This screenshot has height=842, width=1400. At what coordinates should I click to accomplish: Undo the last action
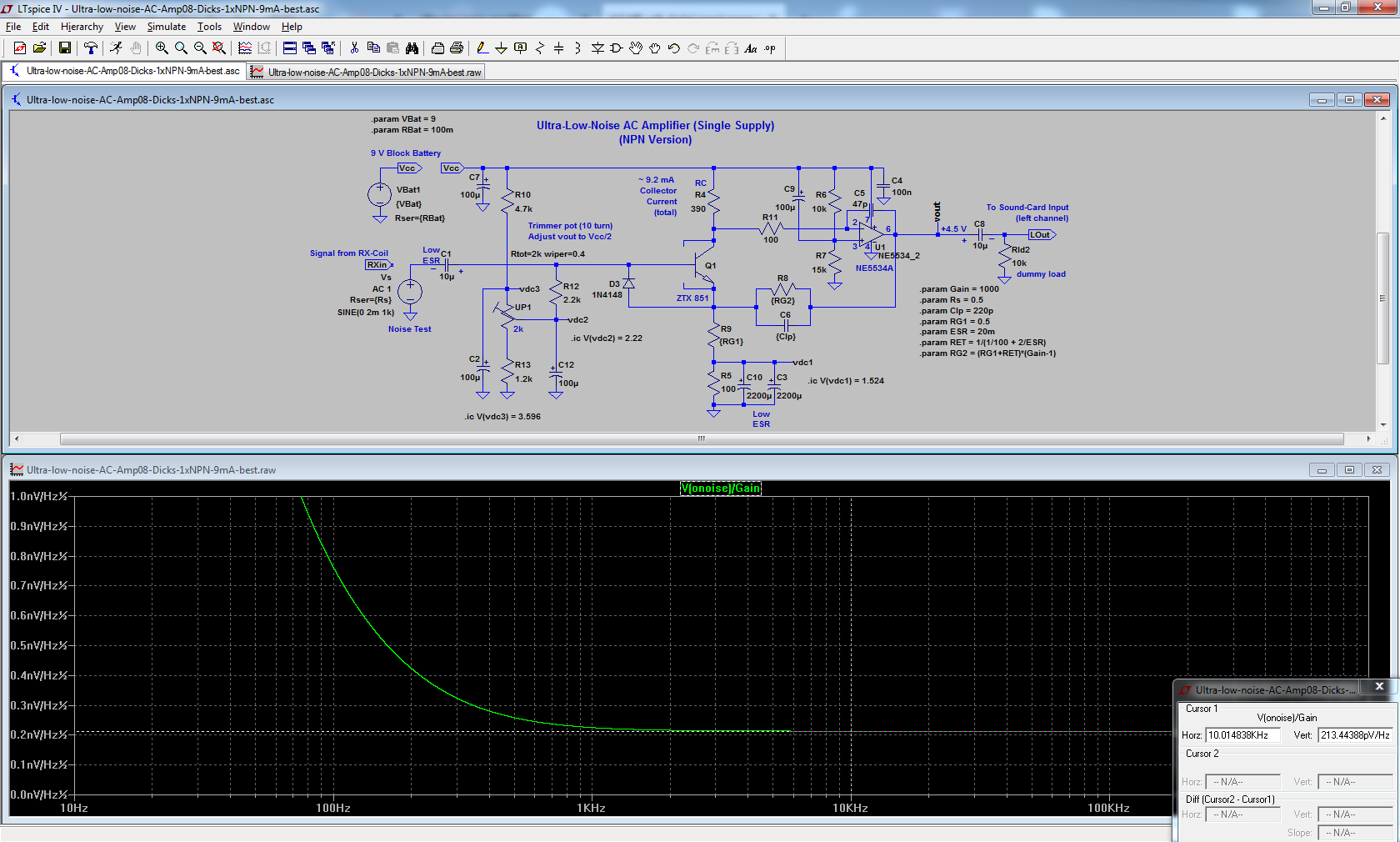pos(674,48)
